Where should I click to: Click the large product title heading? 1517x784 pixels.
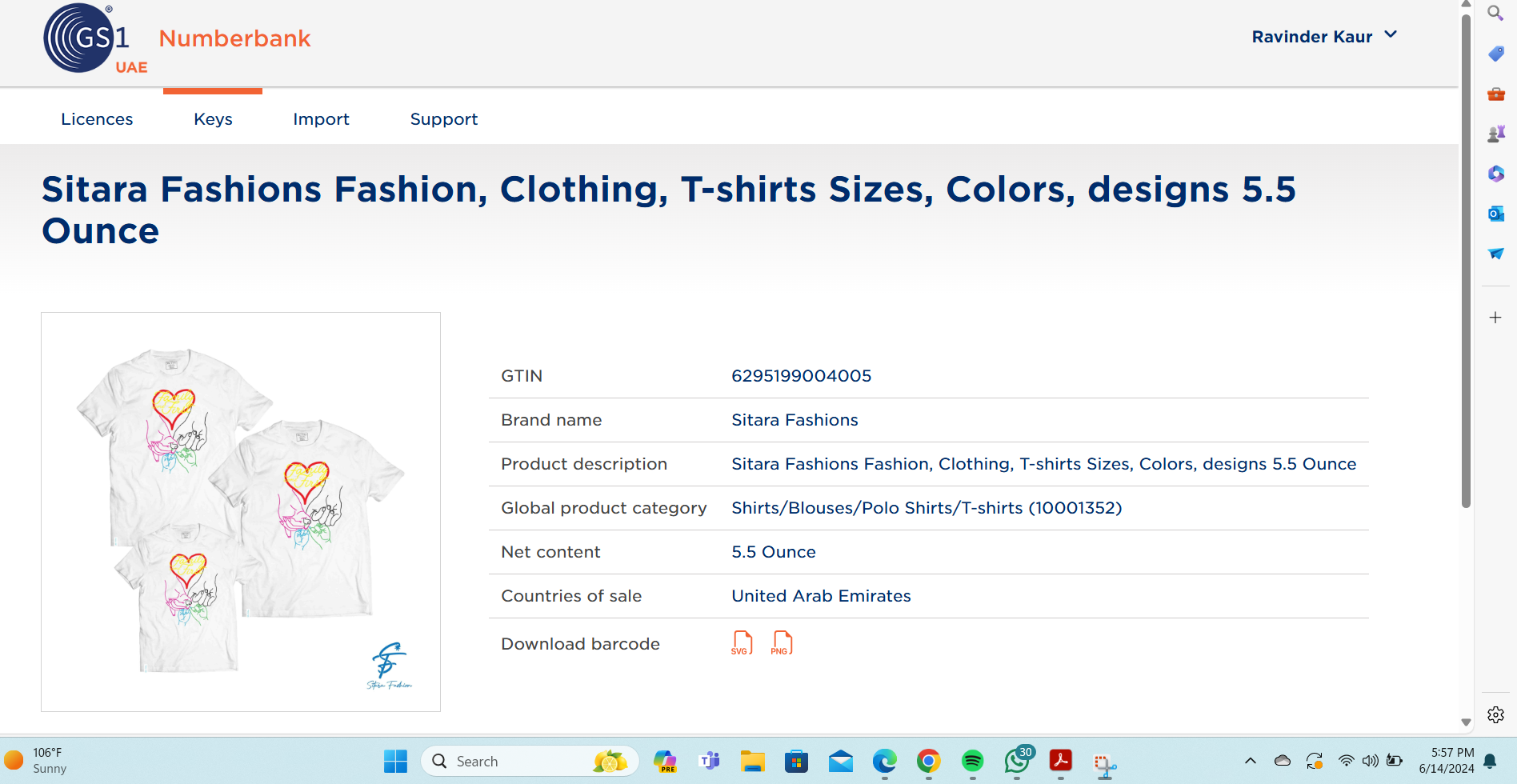[x=669, y=210]
